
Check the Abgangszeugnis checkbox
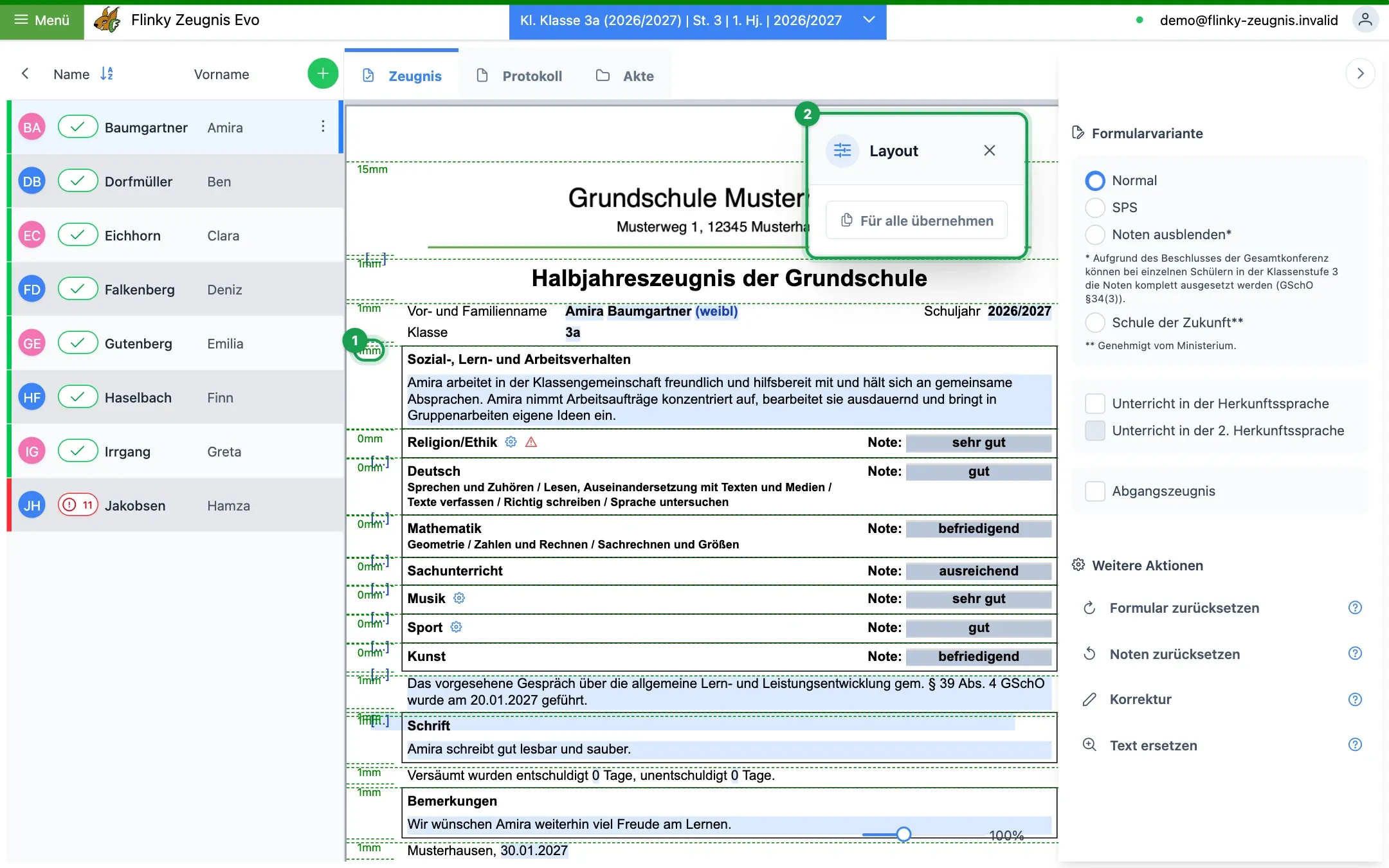pyautogui.click(x=1095, y=491)
